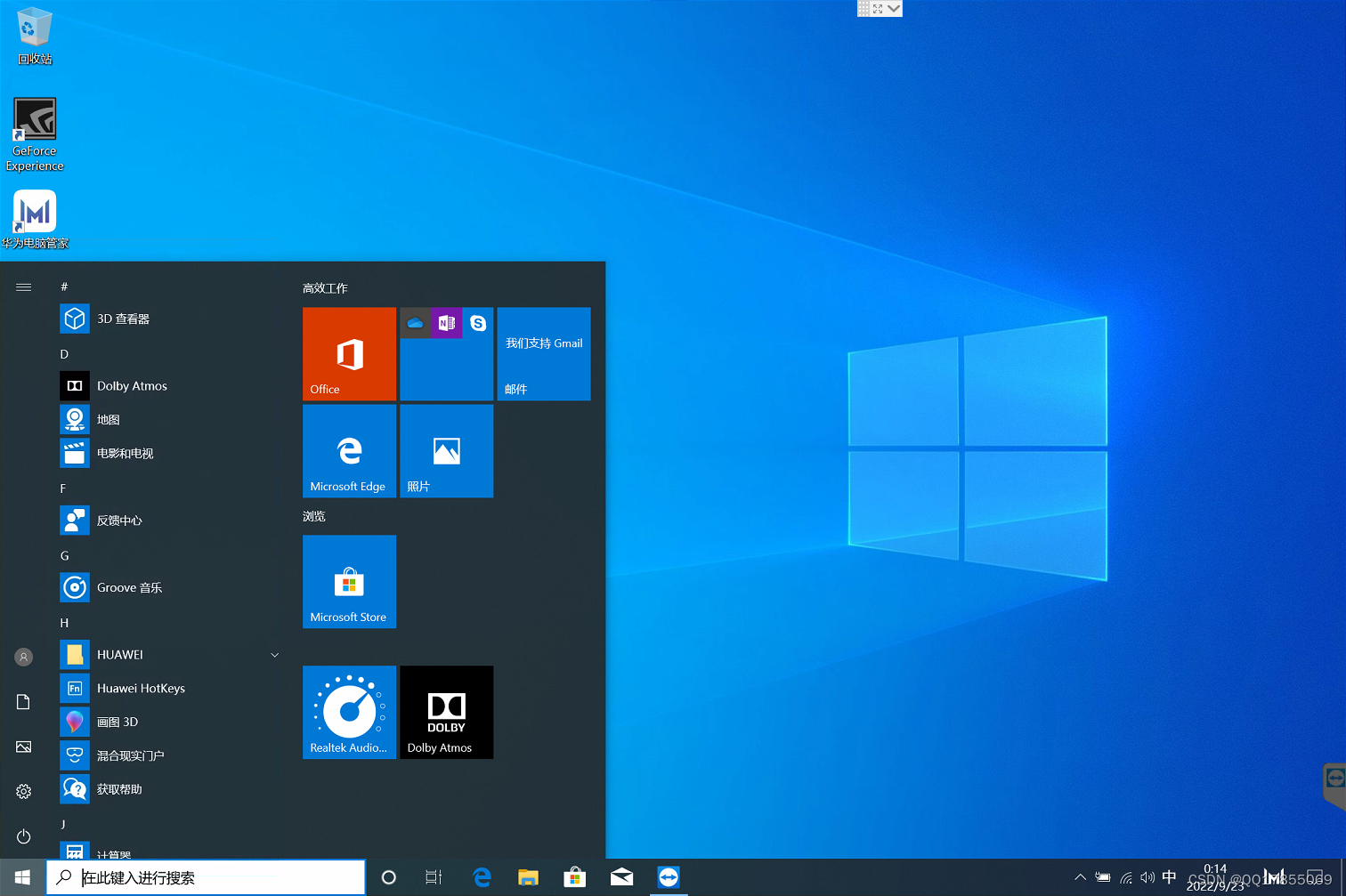The image size is (1346, 896).
Task: Launch Edge from the taskbar
Action: pos(482,877)
